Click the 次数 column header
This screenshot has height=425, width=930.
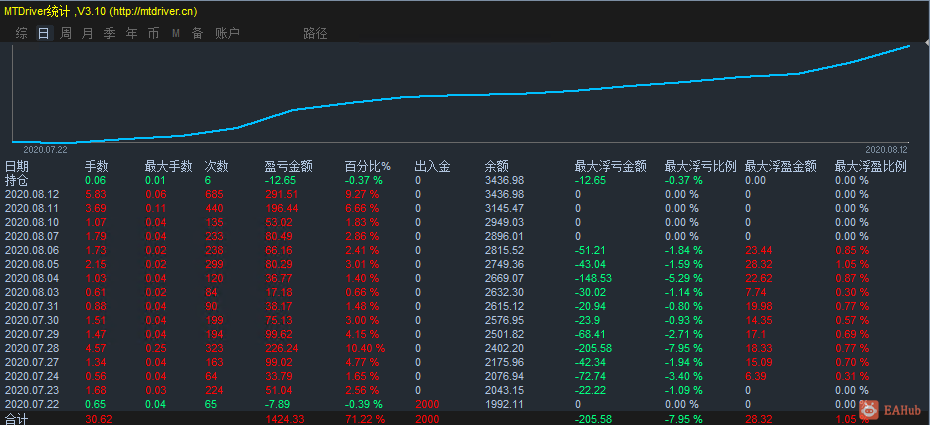click(x=216, y=167)
